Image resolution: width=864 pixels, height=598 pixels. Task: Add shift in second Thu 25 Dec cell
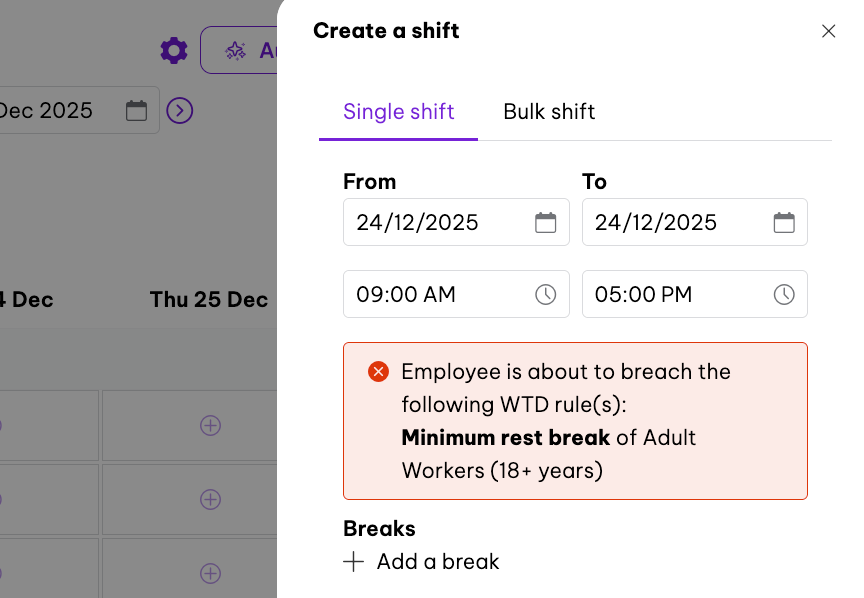pos(210,498)
